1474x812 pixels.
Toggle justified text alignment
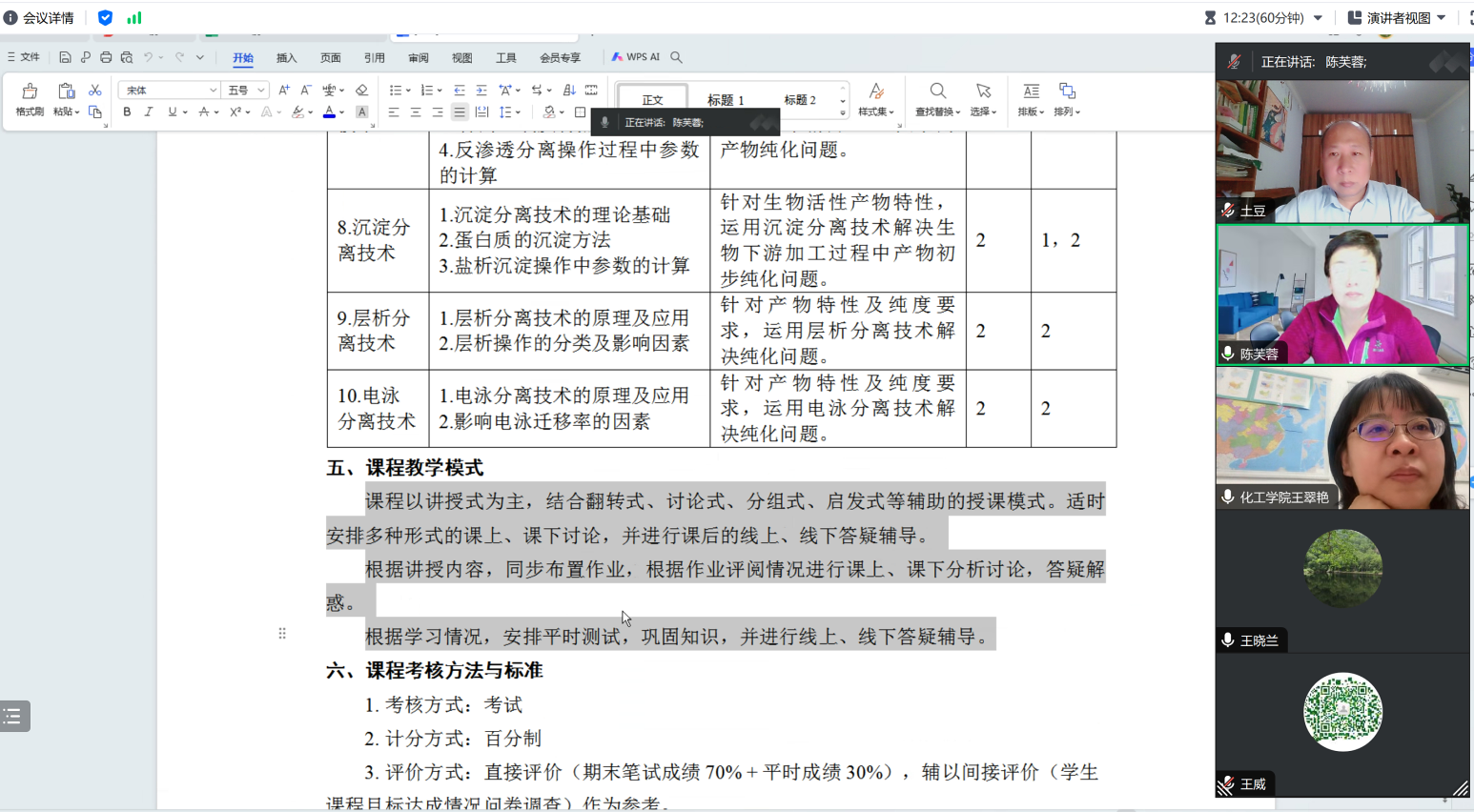[x=460, y=112]
